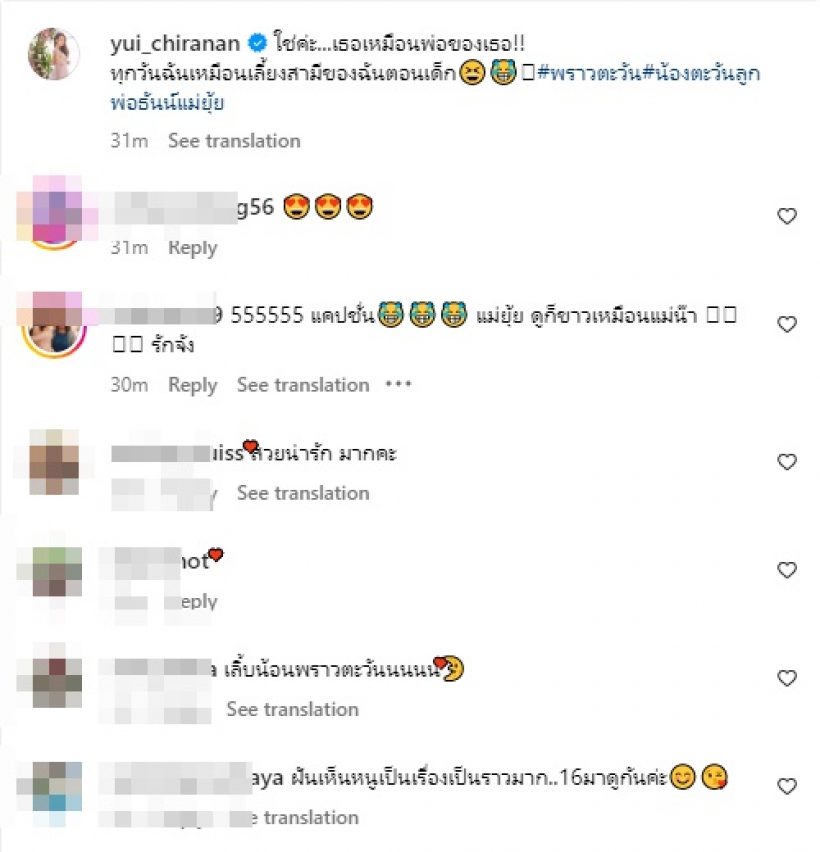Viewport: 820px width, 852px height.
Task: See translation of the caption post
Action: [x=234, y=141]
